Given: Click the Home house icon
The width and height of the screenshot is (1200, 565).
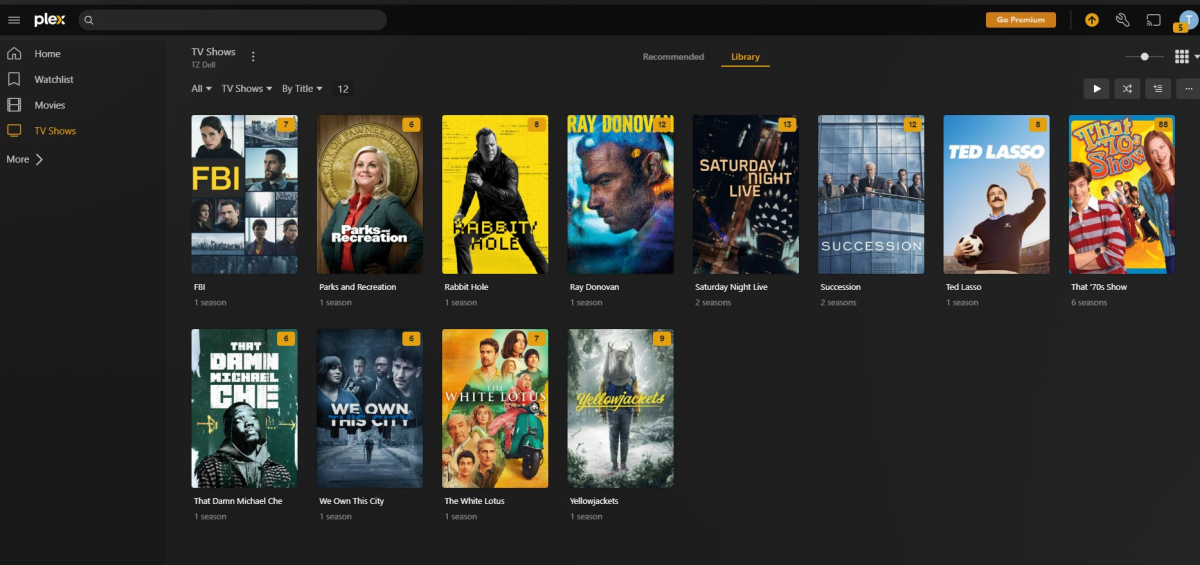Looking at the screenshot, I should point(14,54).
